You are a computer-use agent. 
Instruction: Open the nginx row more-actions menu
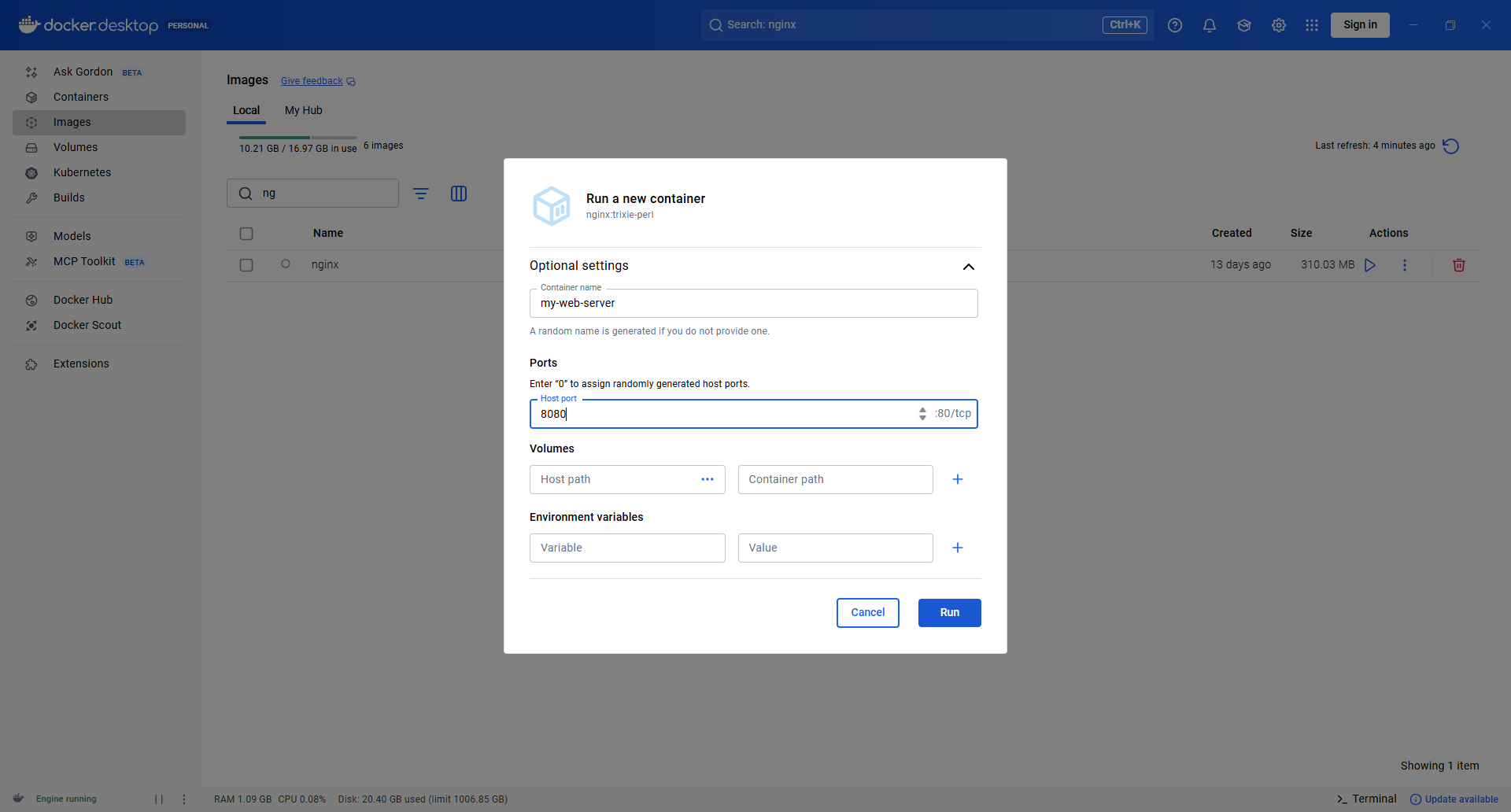pyautogui.click(x=1405, y=265)
